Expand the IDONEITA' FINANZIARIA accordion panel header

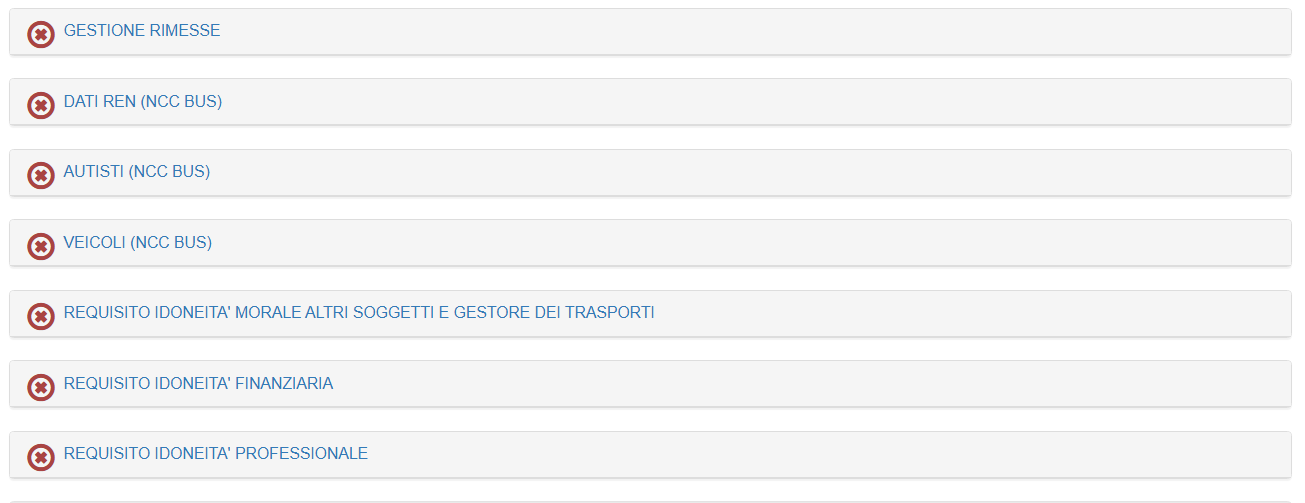pyautogui.click(x=800, y=384)
